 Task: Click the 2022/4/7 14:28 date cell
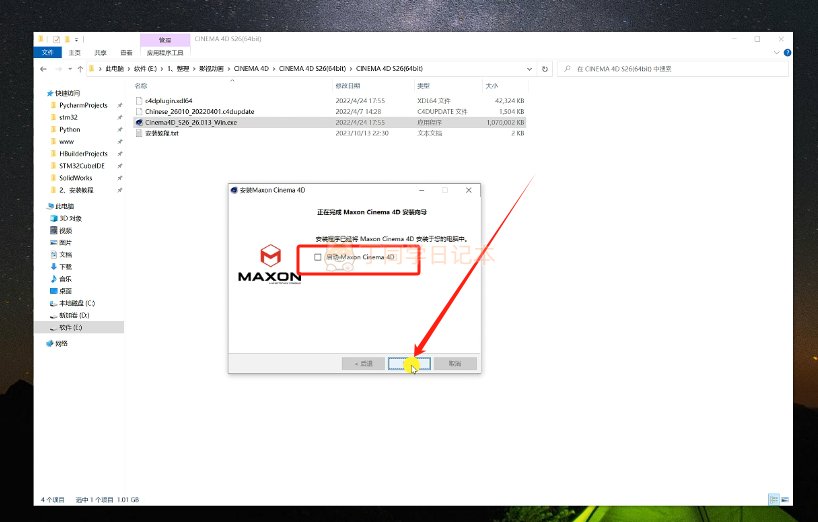358,112
